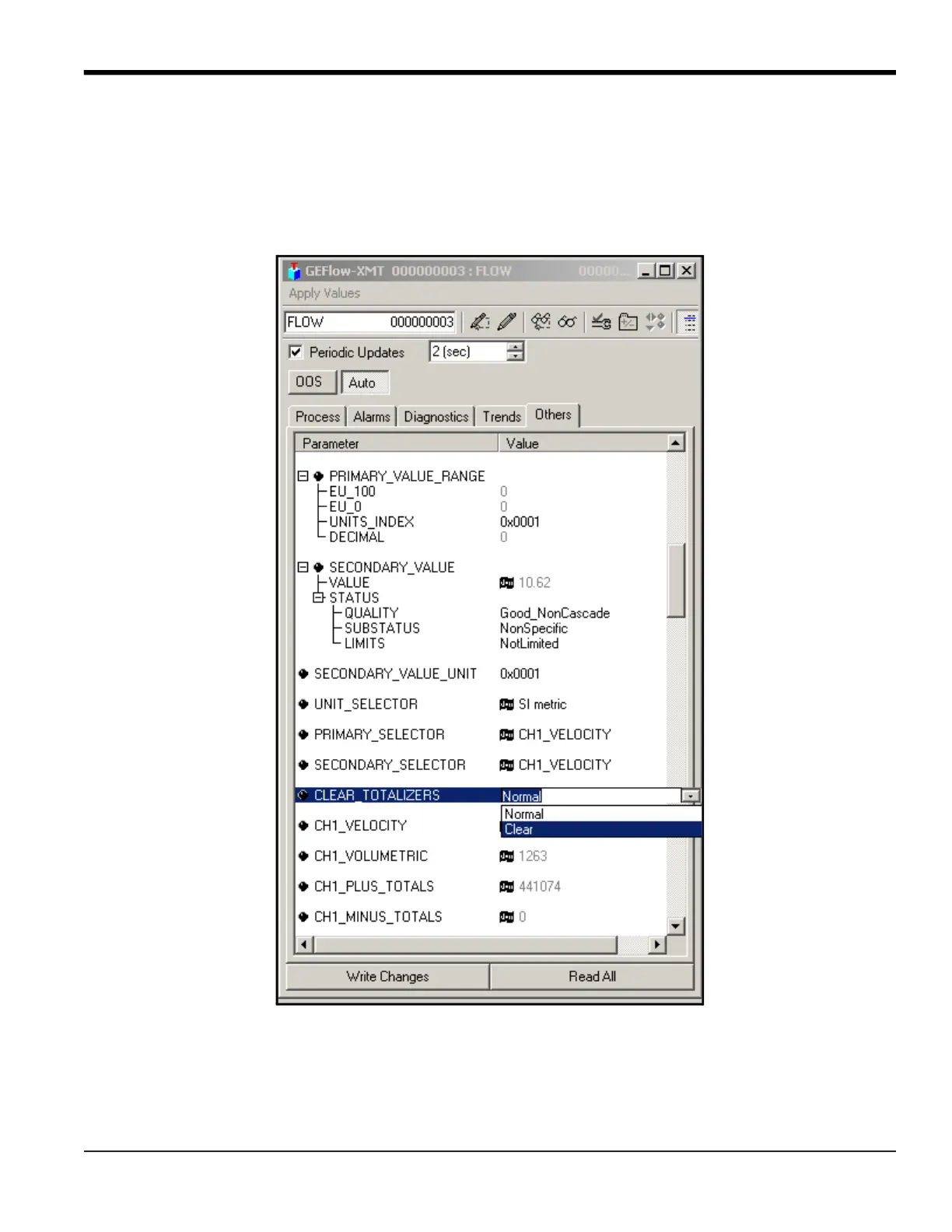The height and width of the screenshot is (1232, 952).
Task: Click the horizontal scrollbar right arrow
Action: [658, 945]
